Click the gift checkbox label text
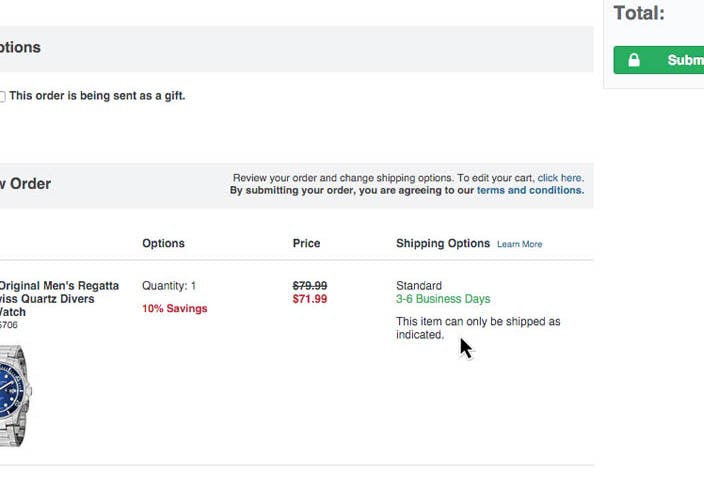This screenshot has width=704, height=497. pyautogui.click(x=97, y=96)
